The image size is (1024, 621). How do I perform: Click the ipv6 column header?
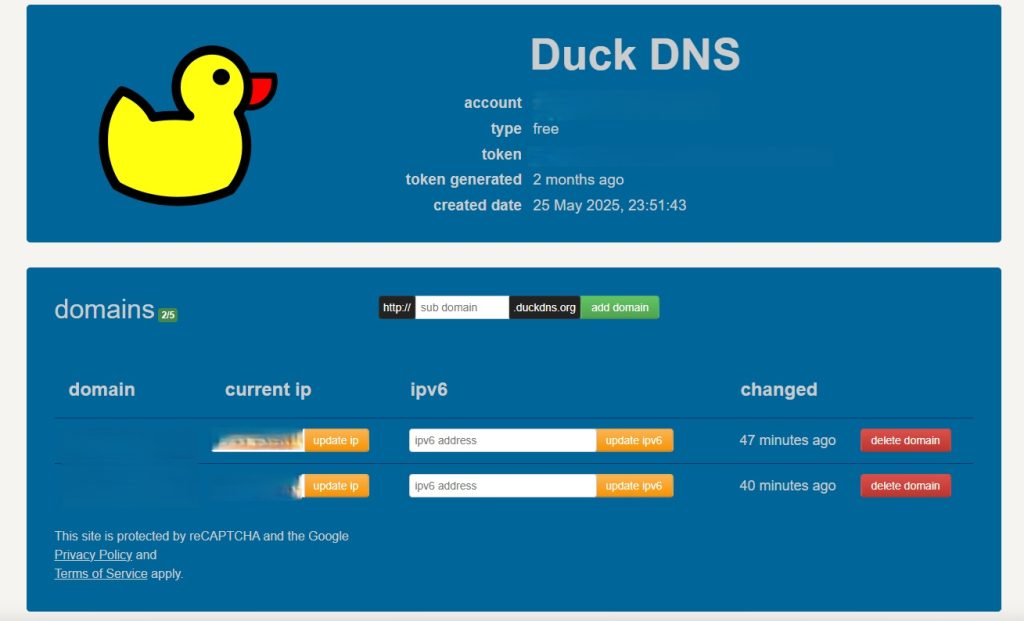428,389
